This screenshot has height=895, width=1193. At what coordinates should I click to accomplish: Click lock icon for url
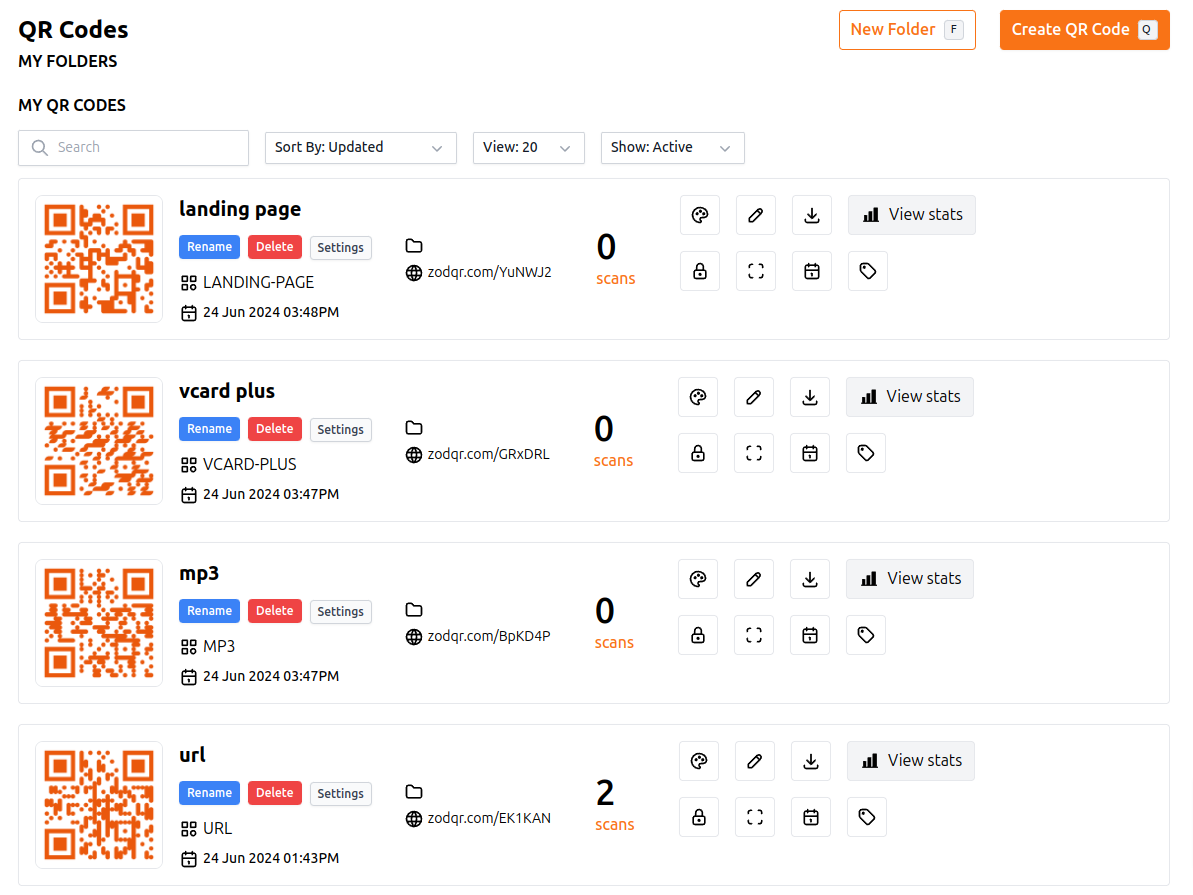(x=698, y=817)
